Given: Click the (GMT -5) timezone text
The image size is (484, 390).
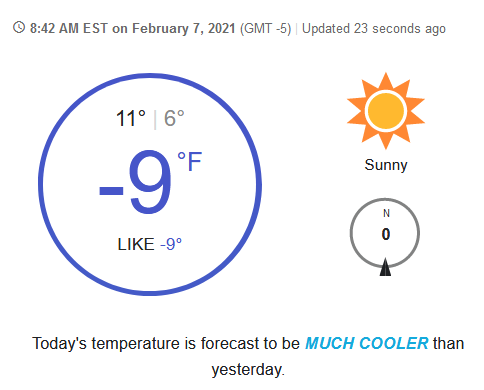Looking at the screenshot, I should [x=266, y=29].
